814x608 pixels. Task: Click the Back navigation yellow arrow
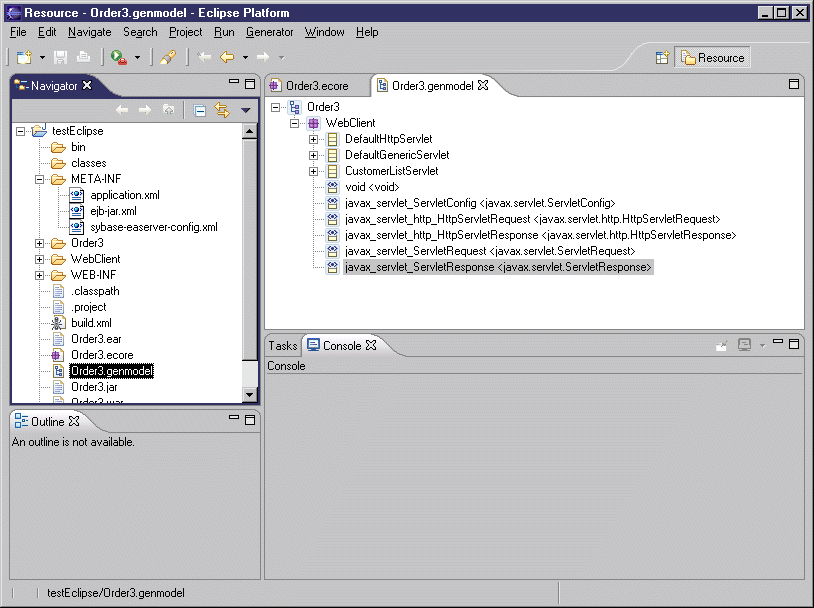coord(227,58)
